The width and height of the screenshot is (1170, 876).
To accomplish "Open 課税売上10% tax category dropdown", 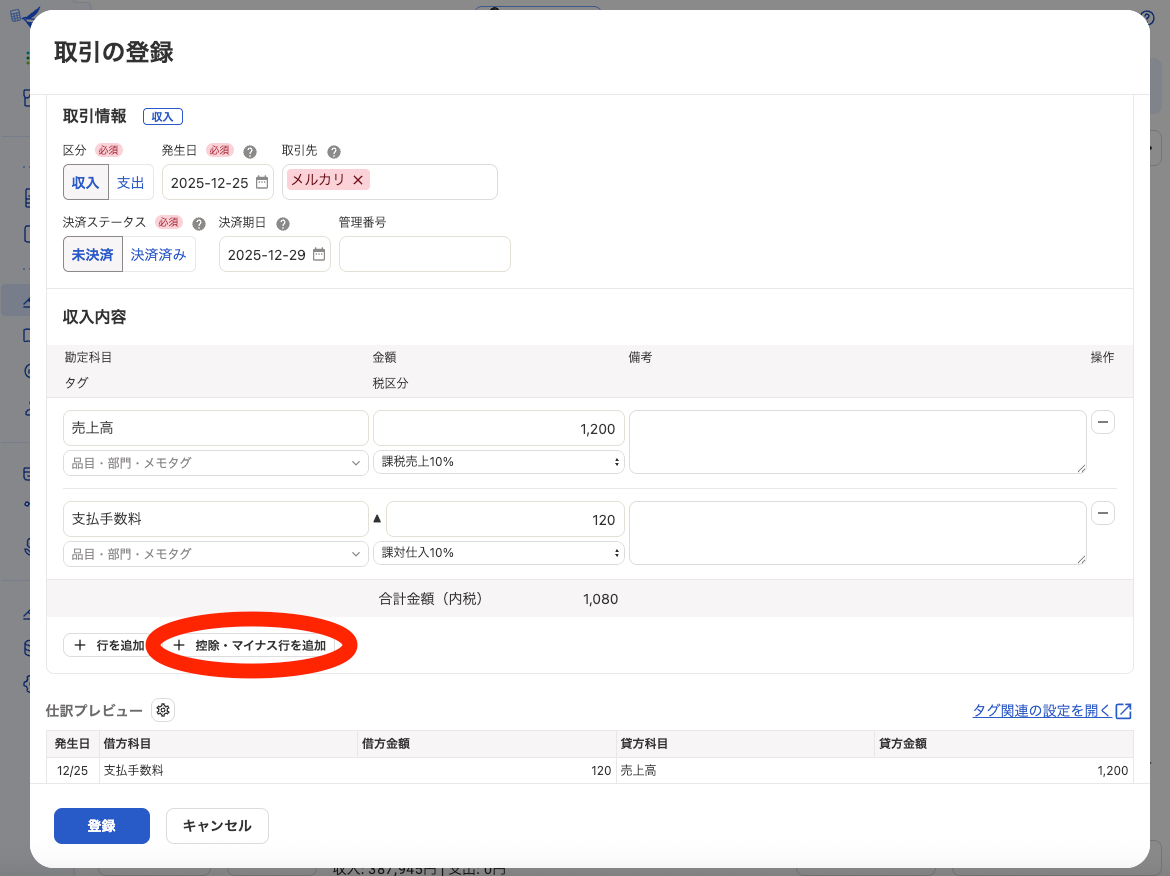I will 499,462.
